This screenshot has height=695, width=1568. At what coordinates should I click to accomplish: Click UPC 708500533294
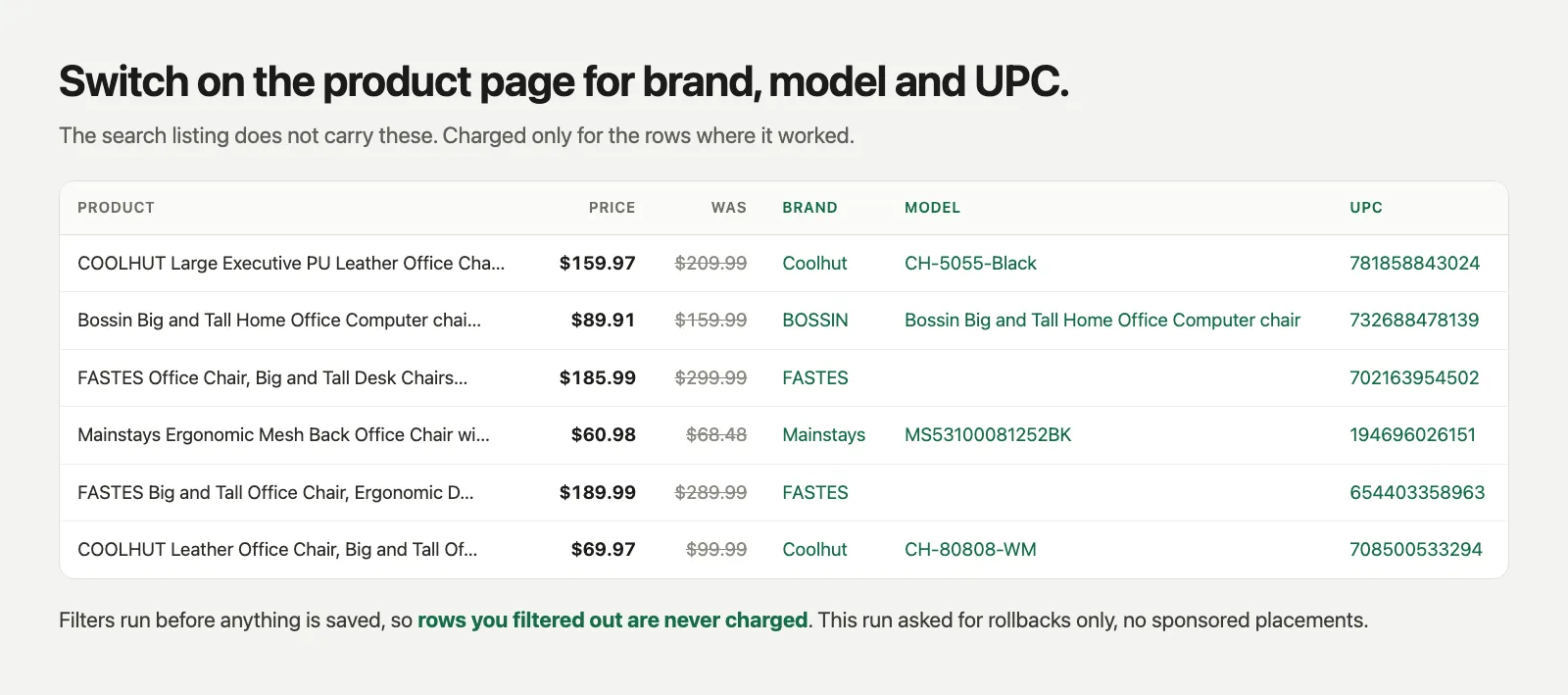coord(1416,549)
